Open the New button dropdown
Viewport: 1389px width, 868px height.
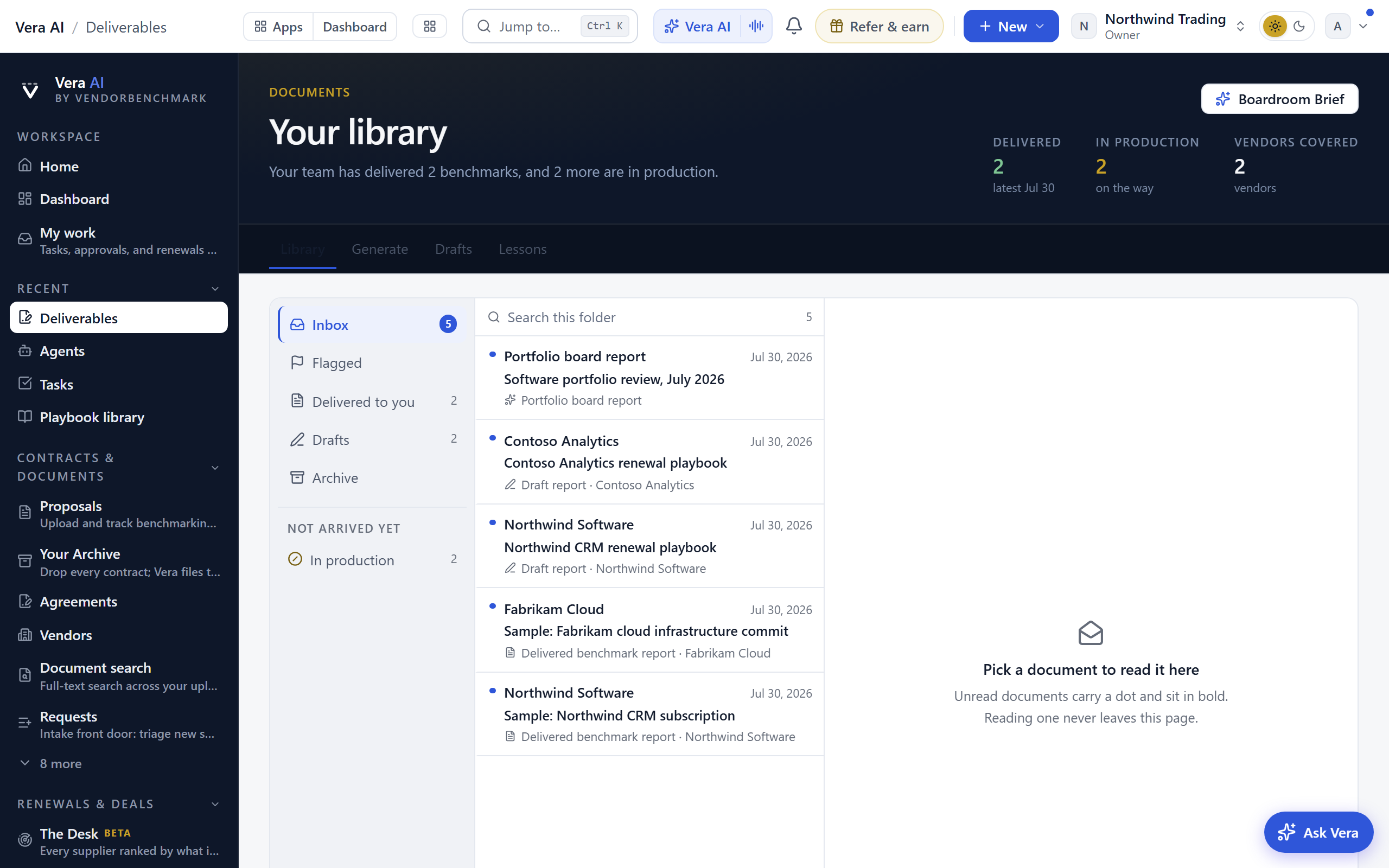click(x=1011, y=27)
